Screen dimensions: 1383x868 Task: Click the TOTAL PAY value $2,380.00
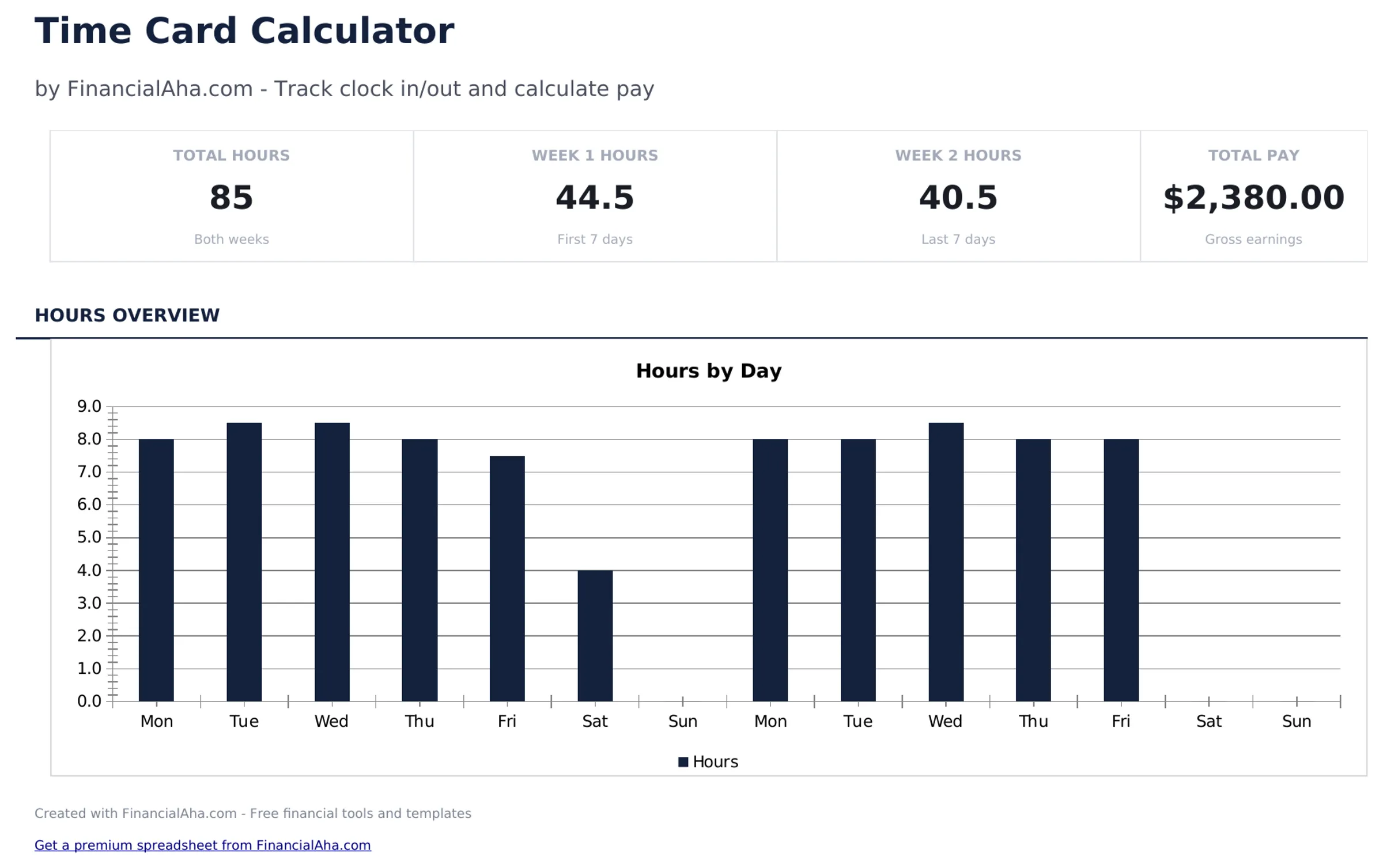tap(1253, 198)
